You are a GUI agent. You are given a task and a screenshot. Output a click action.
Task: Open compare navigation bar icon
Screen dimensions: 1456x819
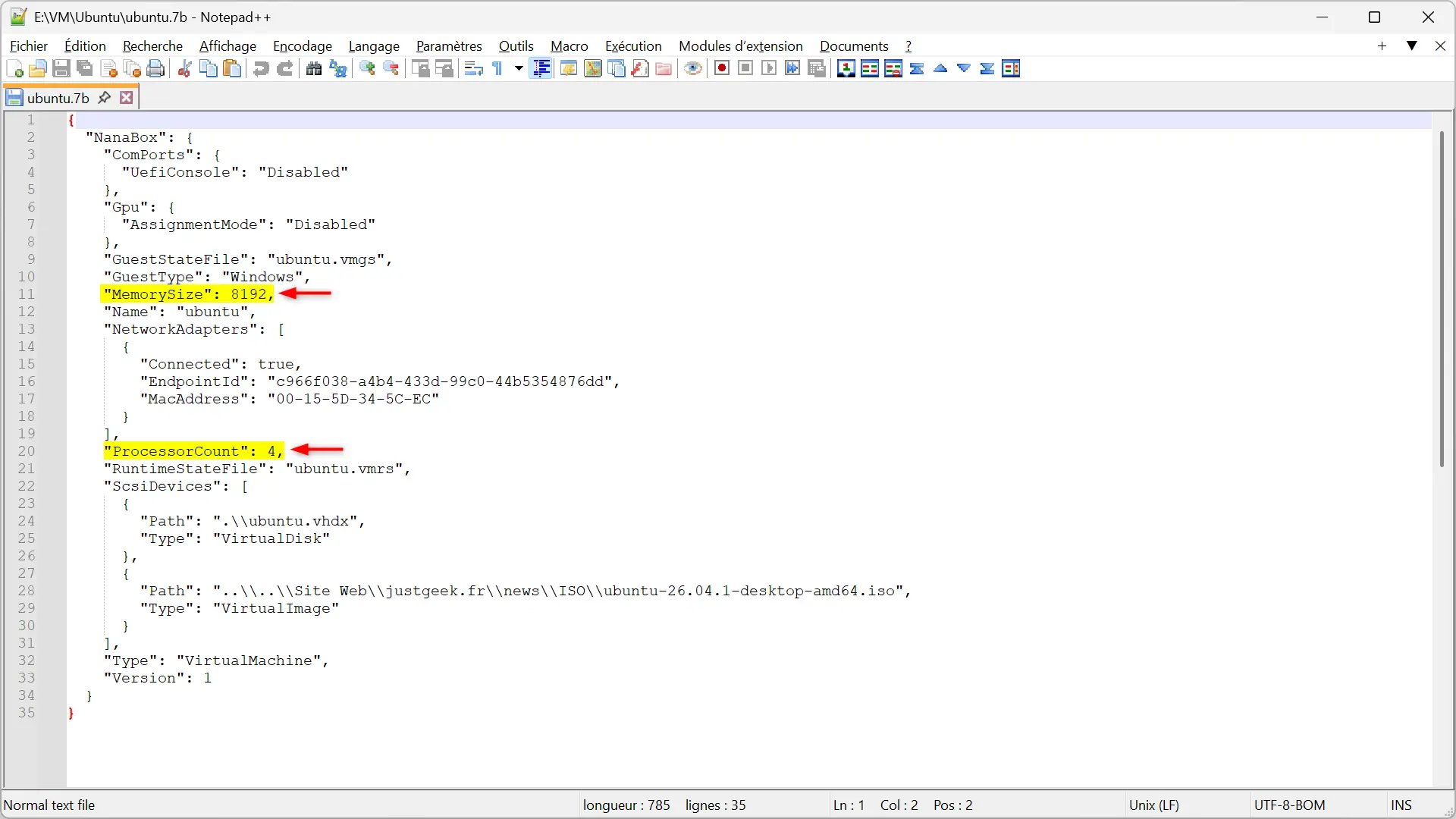pyautogui.click(x=1011, y=69)
